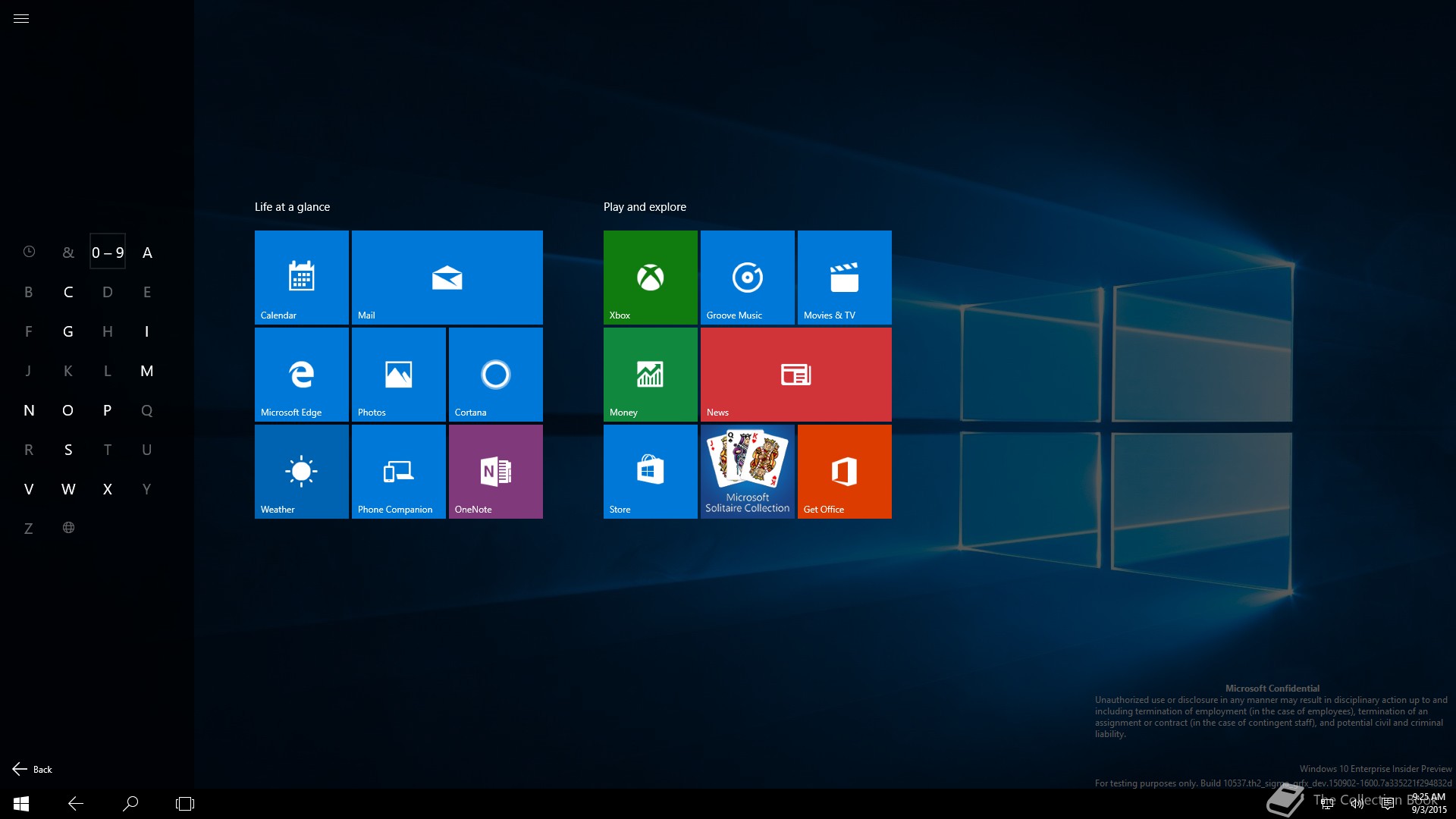Screen dimensions: 1456x819
Task: Open Groove Music tile
Action: click(x=748, y=278)
